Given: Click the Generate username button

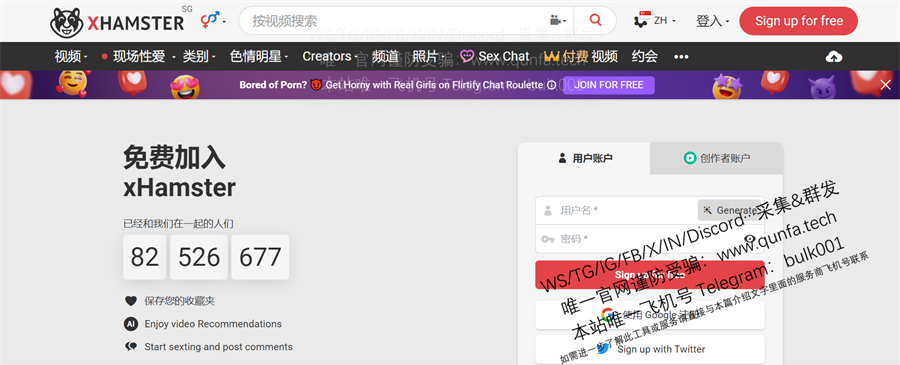Looking at the screenshot, I should pyautogui.click(x=729, y=210).
